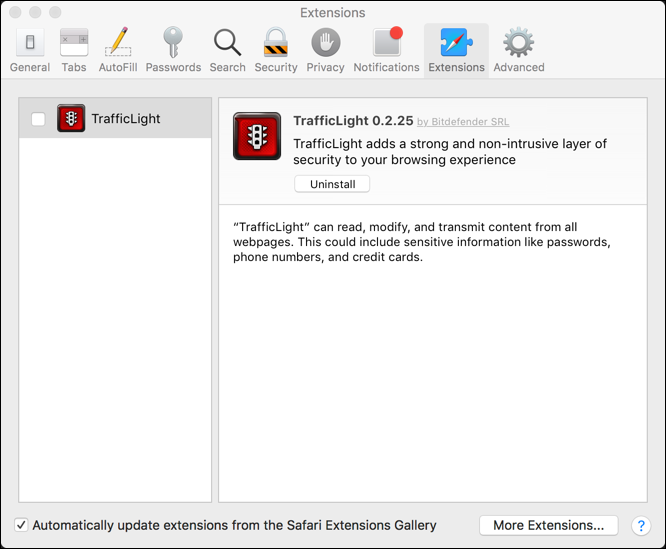Open help with the question mark button
Screen dimensions: 666x549
tap(641, 526)
